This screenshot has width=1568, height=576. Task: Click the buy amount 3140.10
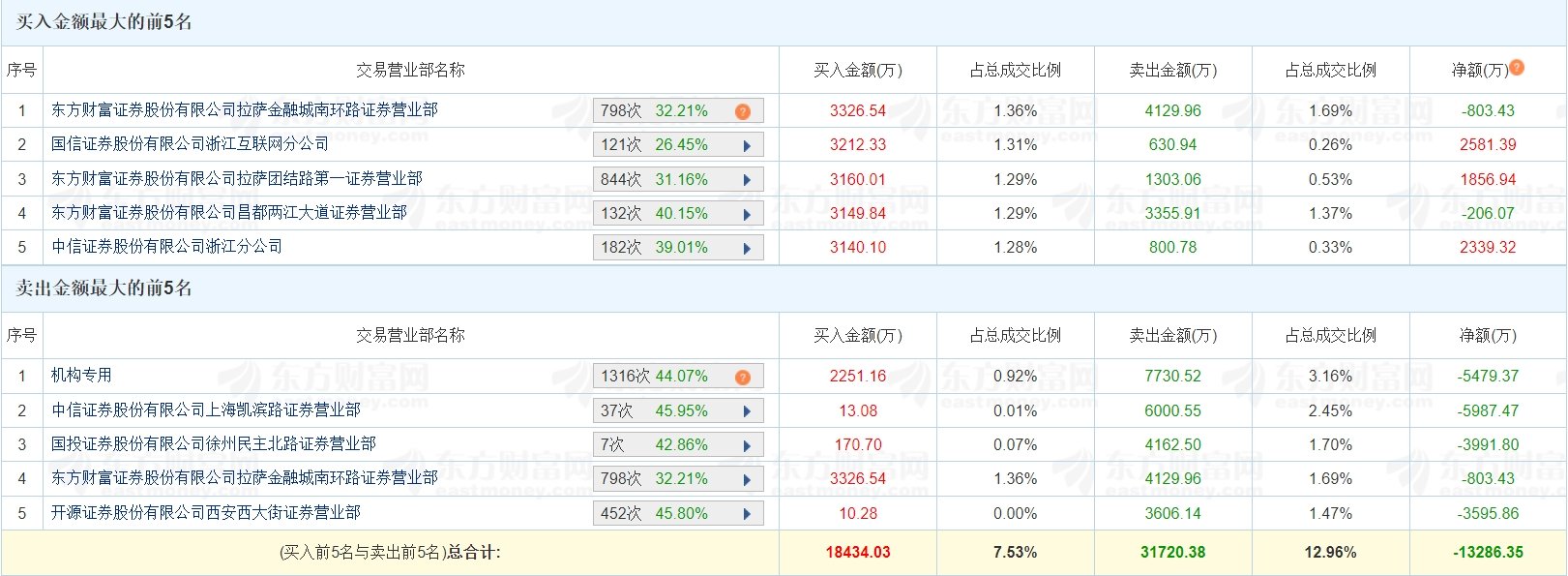(858, 247)
